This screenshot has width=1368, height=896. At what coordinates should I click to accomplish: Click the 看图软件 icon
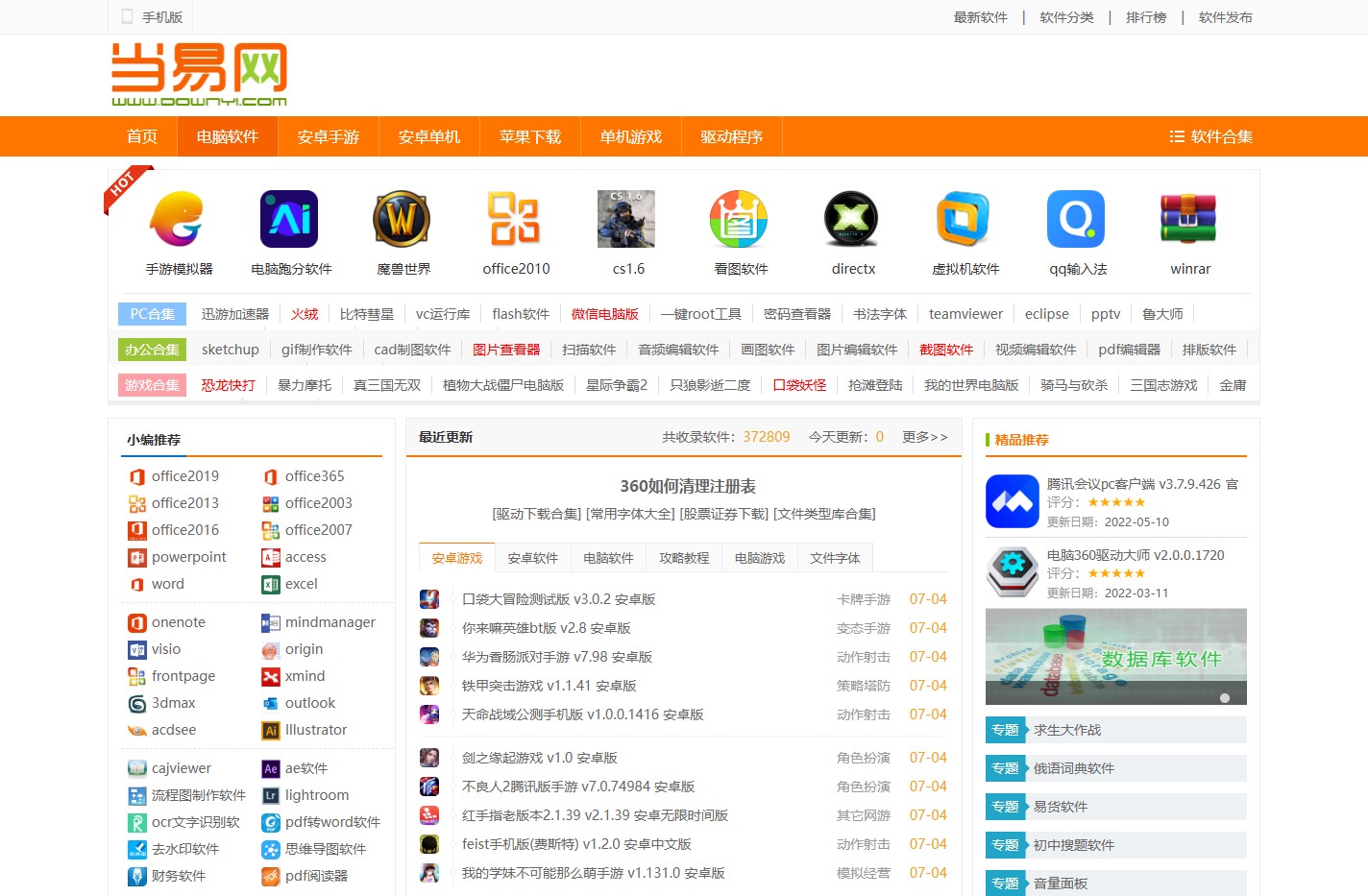point(739,219)
